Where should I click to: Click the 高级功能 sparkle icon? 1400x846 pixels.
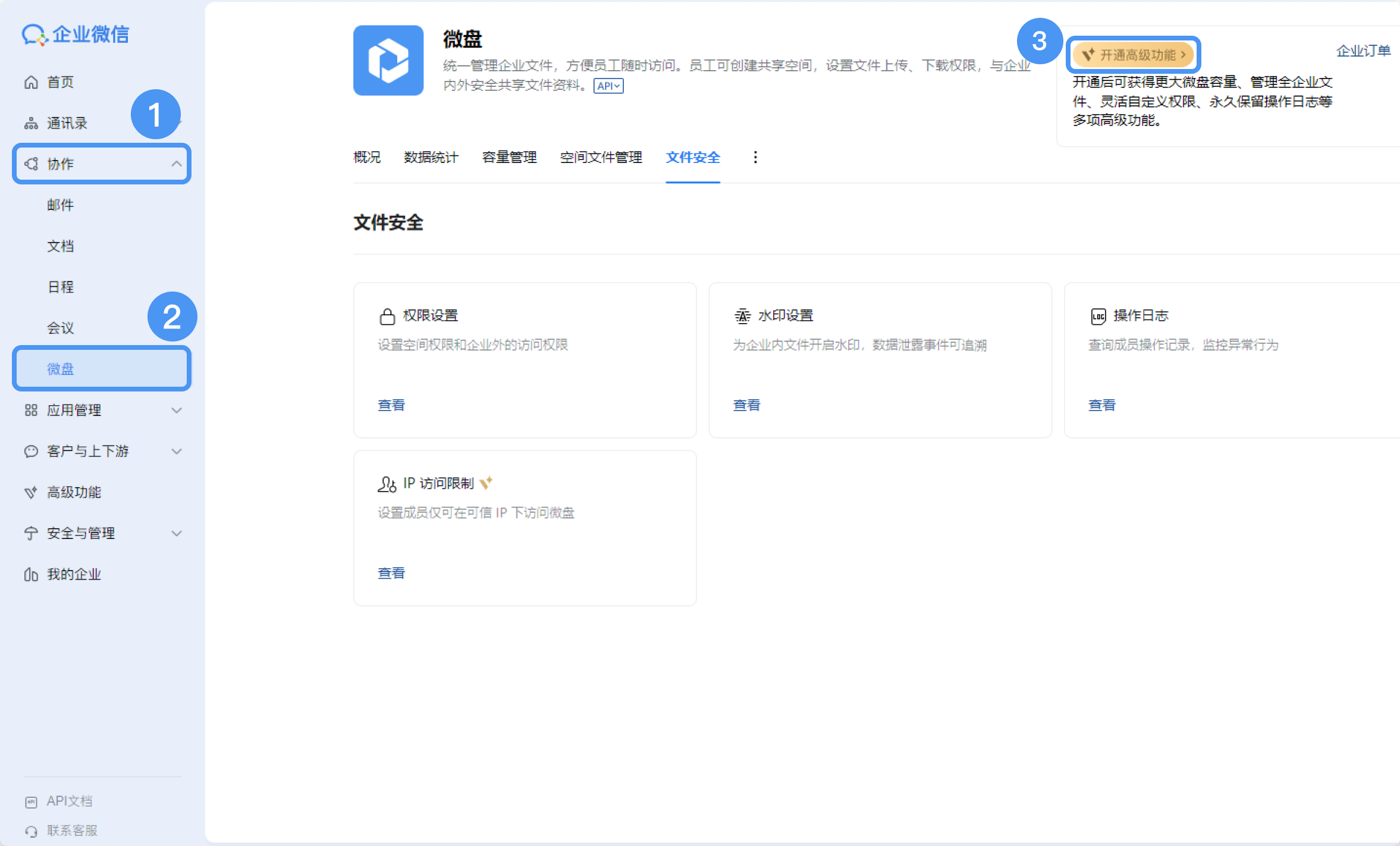pos(31,492)
